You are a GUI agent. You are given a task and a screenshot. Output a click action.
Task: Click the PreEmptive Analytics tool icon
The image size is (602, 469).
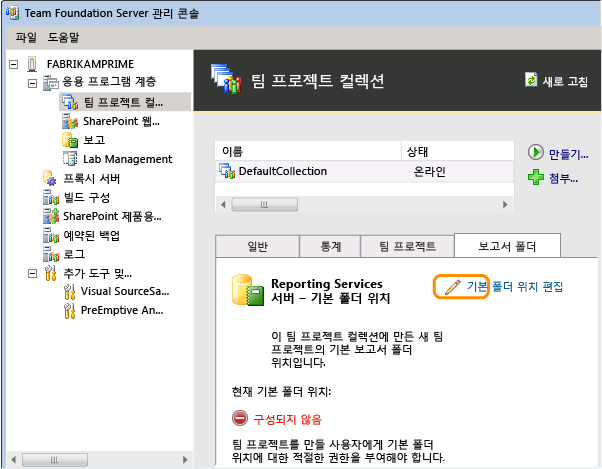coord(69,310)
